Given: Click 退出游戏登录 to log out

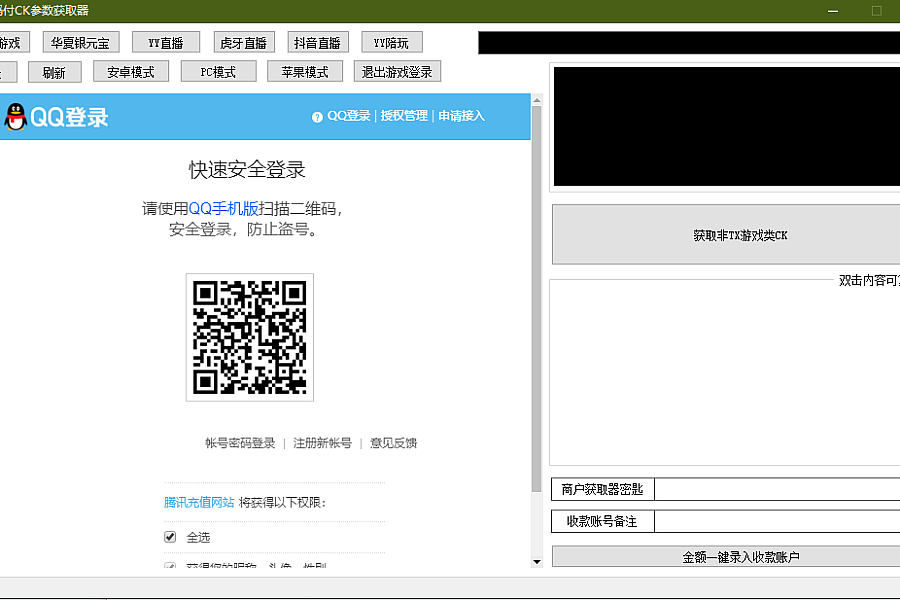Looking at the screenshot, I should pos(397,72).
